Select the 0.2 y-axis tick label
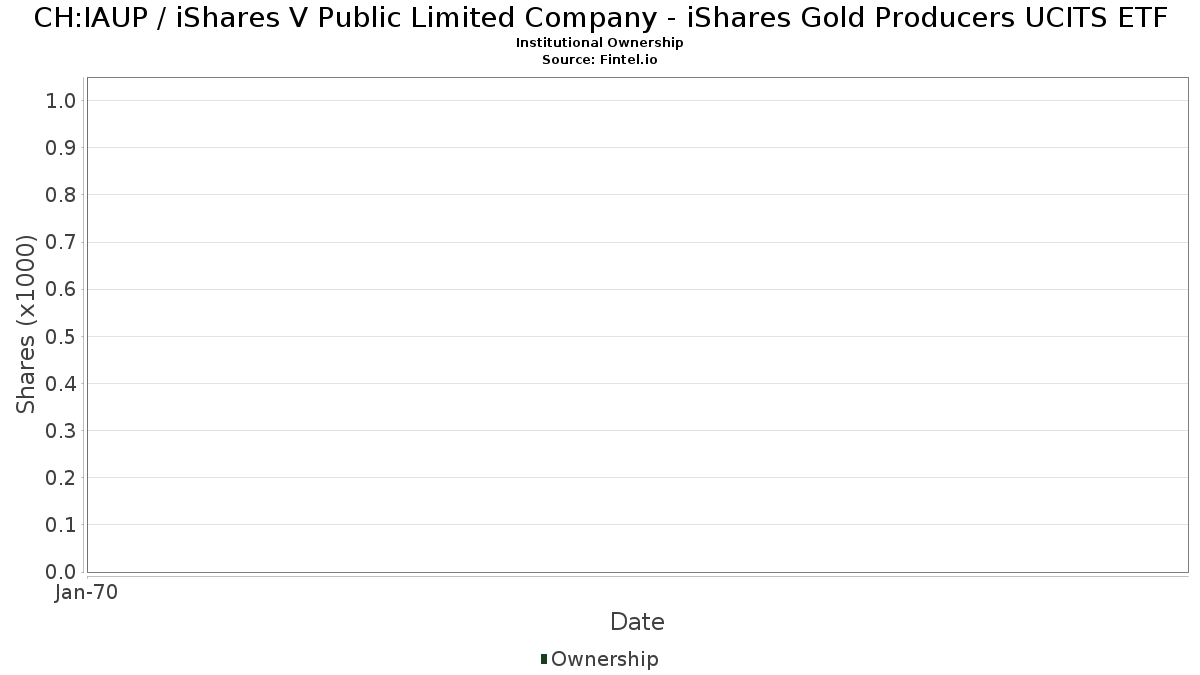The image size is (1200, 675). click(x=60, y=478)
